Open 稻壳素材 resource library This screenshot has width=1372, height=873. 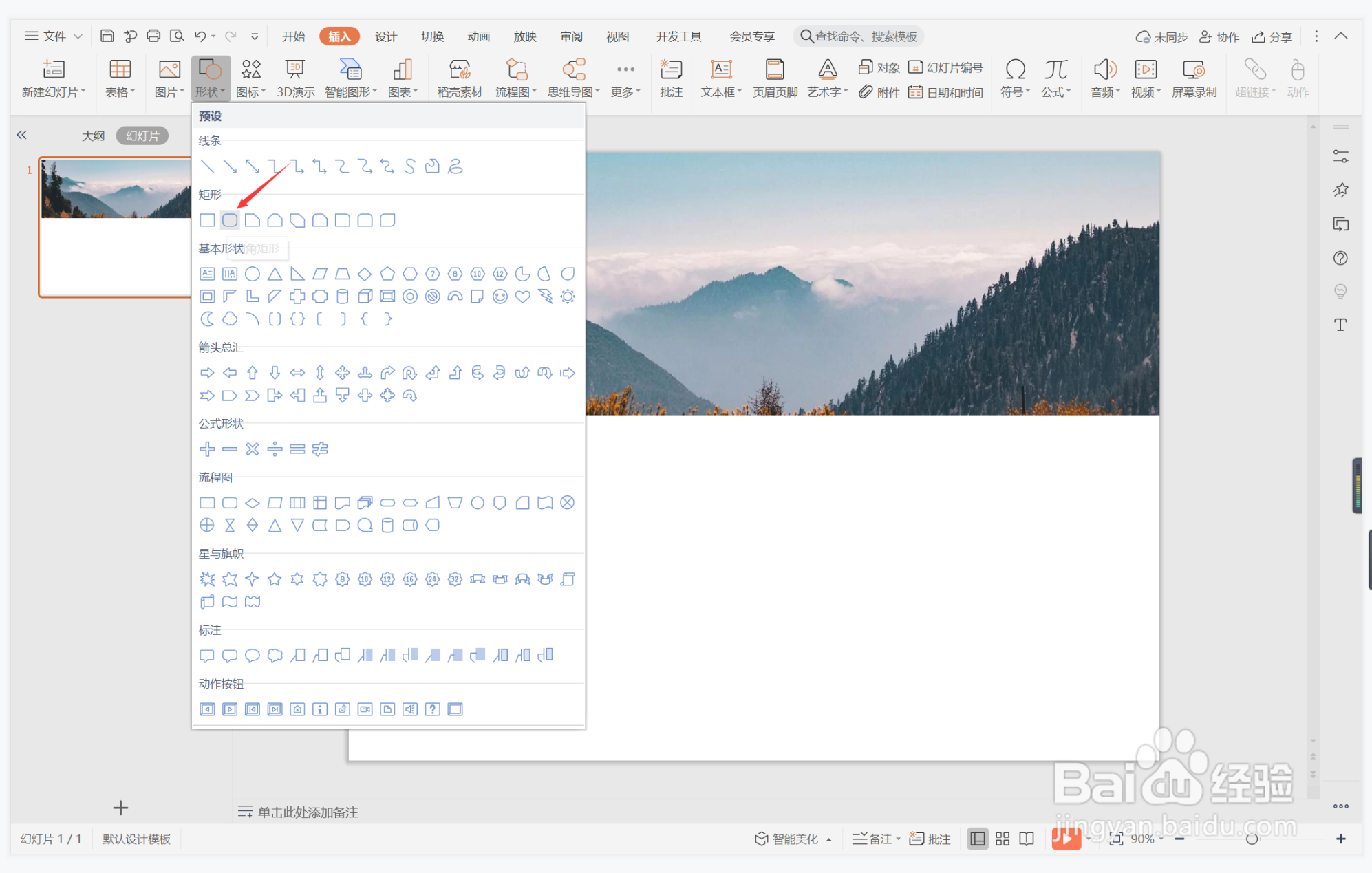(x=460, y=78)
